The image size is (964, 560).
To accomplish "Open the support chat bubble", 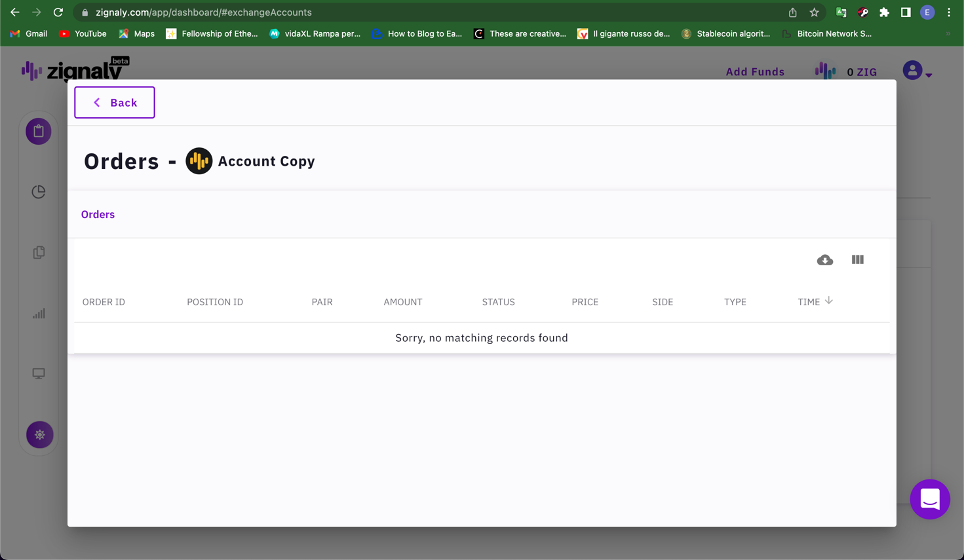I will pos(930,499).
